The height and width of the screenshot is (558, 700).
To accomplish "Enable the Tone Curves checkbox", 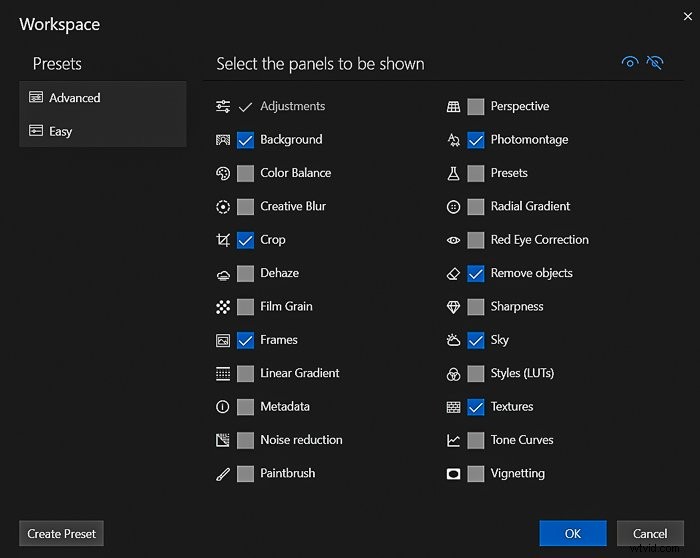I will click(x=475, y=440).
